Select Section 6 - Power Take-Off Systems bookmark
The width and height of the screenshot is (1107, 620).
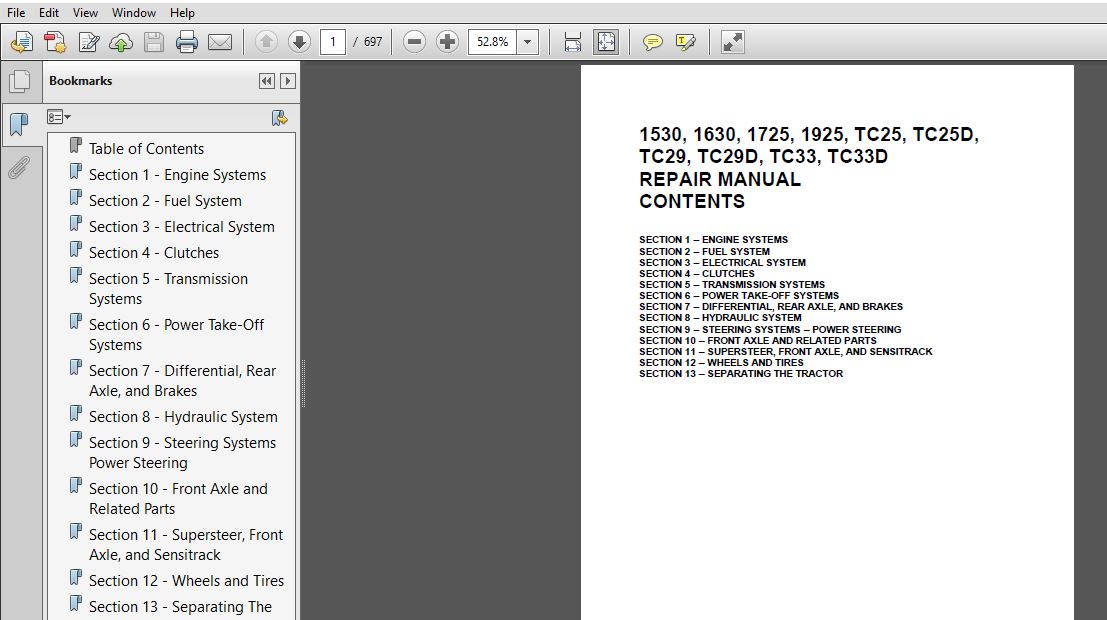pyautogui.click(x=176, y=335)
